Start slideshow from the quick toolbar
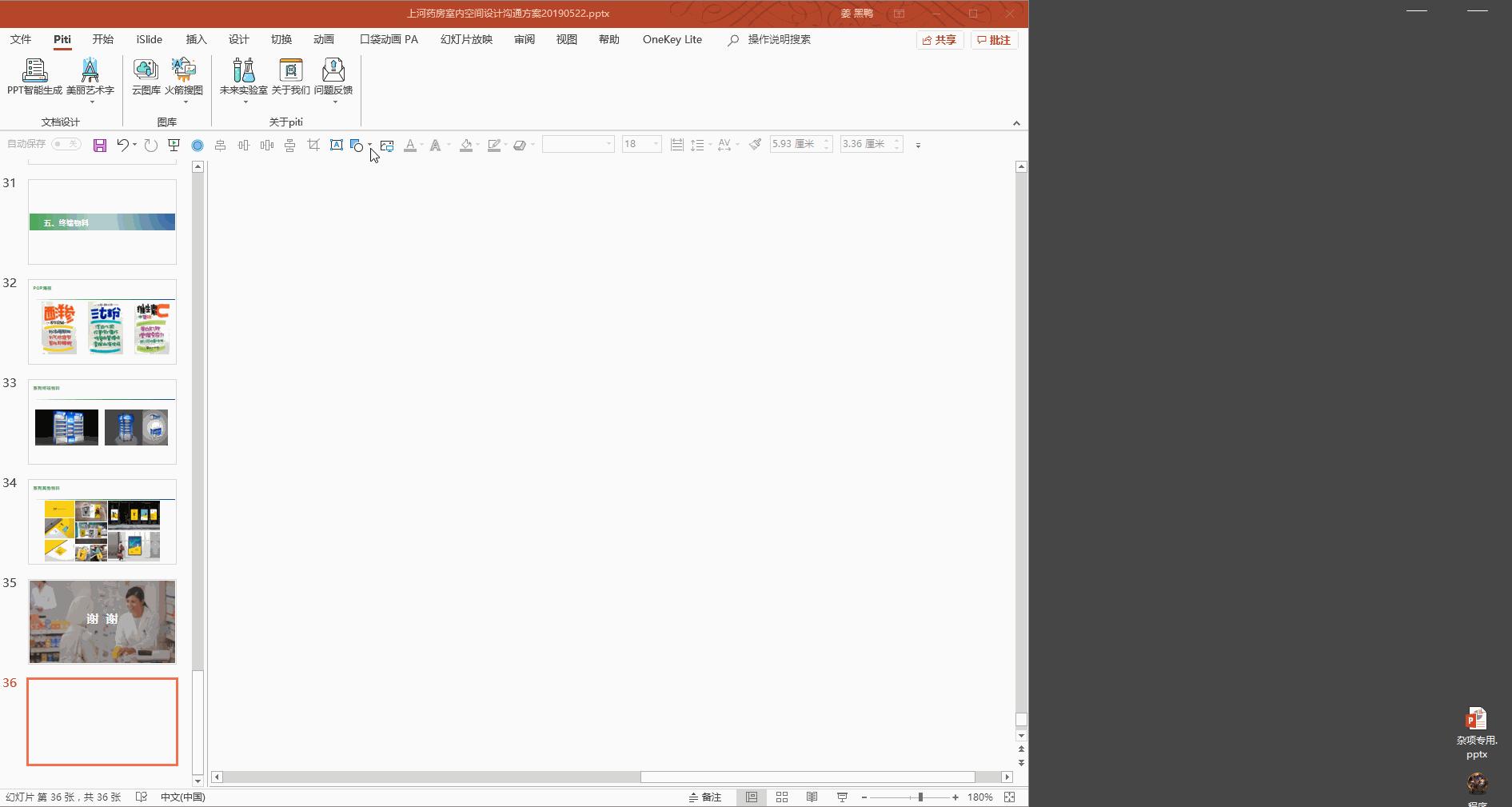This screenshot has width=1512, height=807. pos(174,145)
